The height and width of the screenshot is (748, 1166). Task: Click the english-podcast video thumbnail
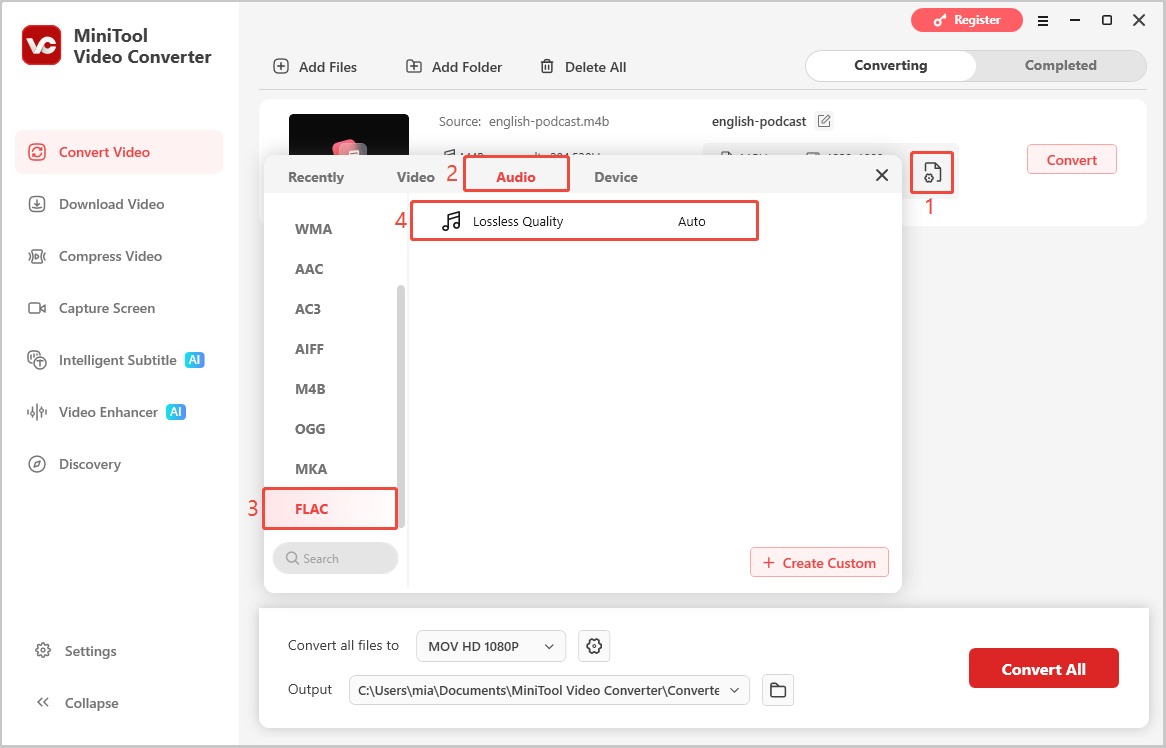point(349,135)
